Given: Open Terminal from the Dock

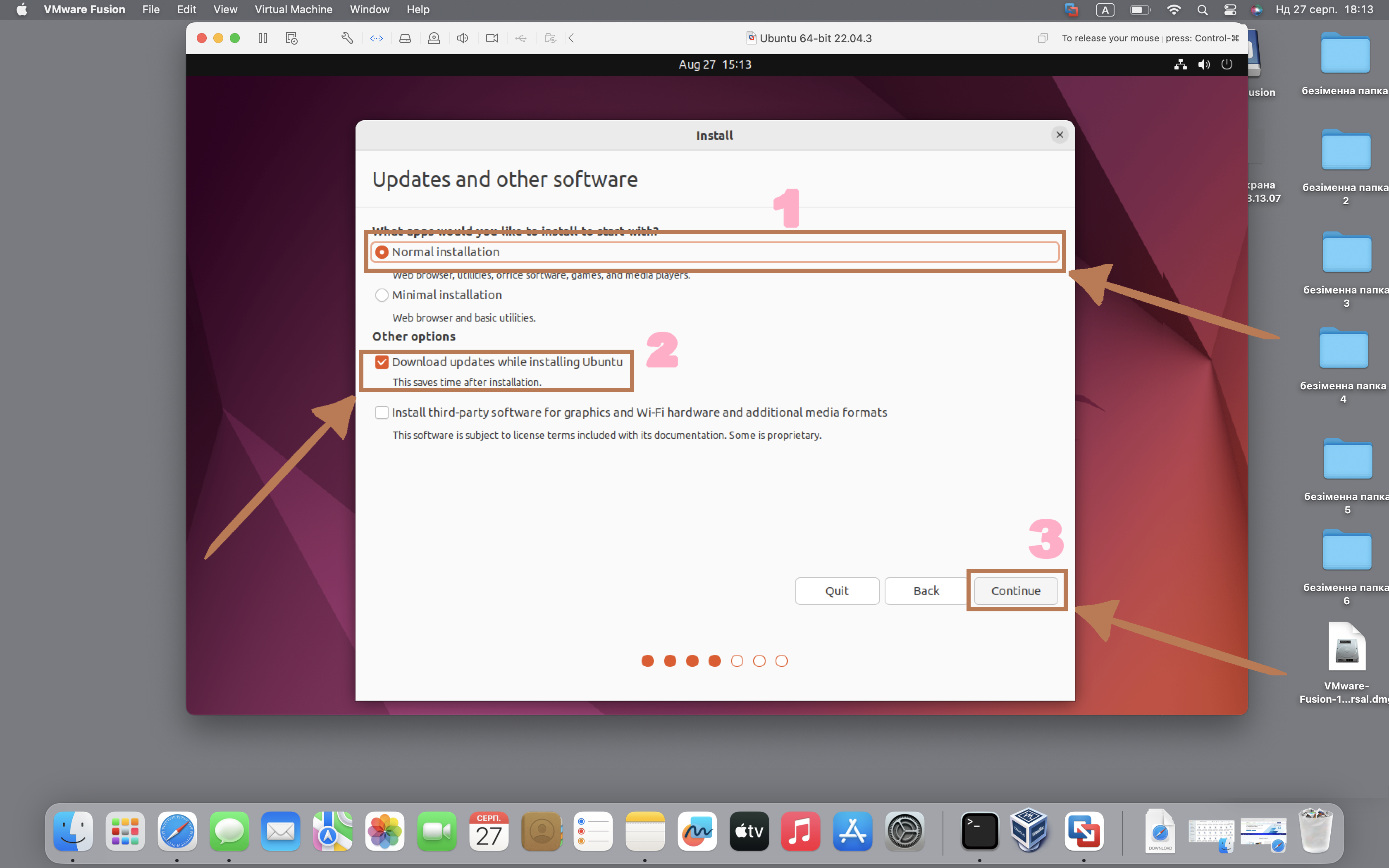Looking at the screenshot, I should coord(979,831).
